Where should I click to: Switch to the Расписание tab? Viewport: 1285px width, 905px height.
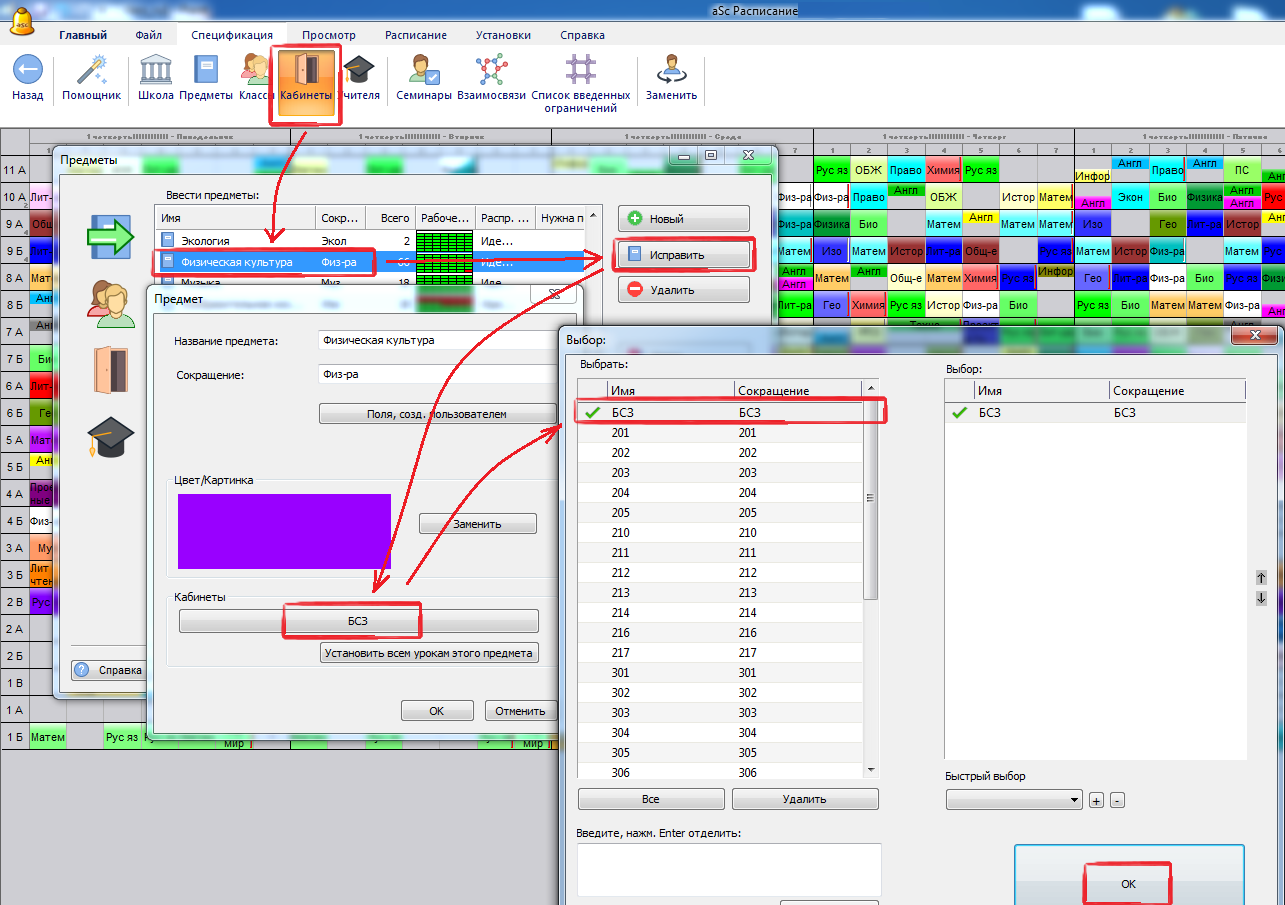pos(416,35)
